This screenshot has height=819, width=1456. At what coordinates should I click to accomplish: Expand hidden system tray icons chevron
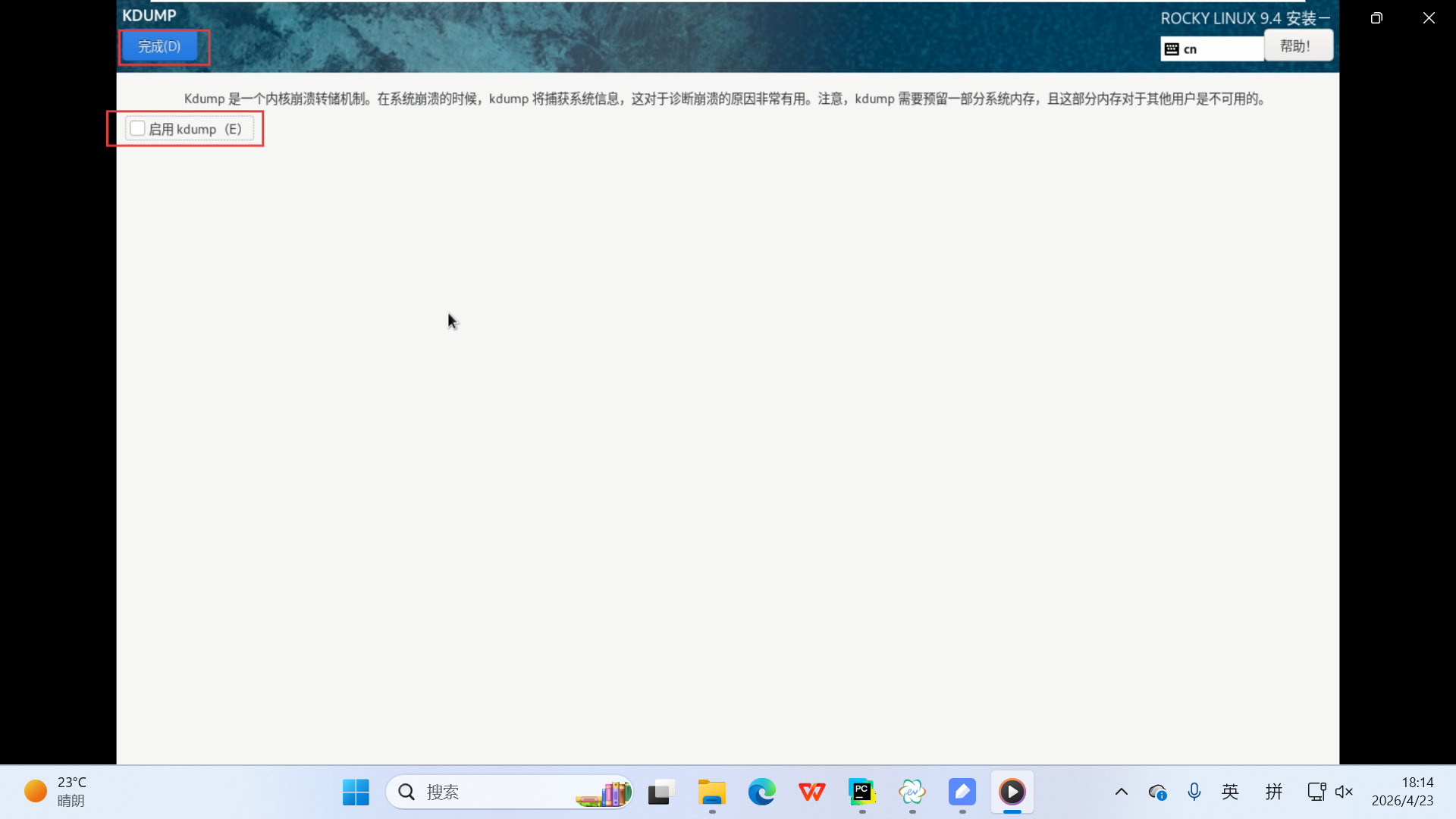pyautogui.click(x=1121, y=792)
